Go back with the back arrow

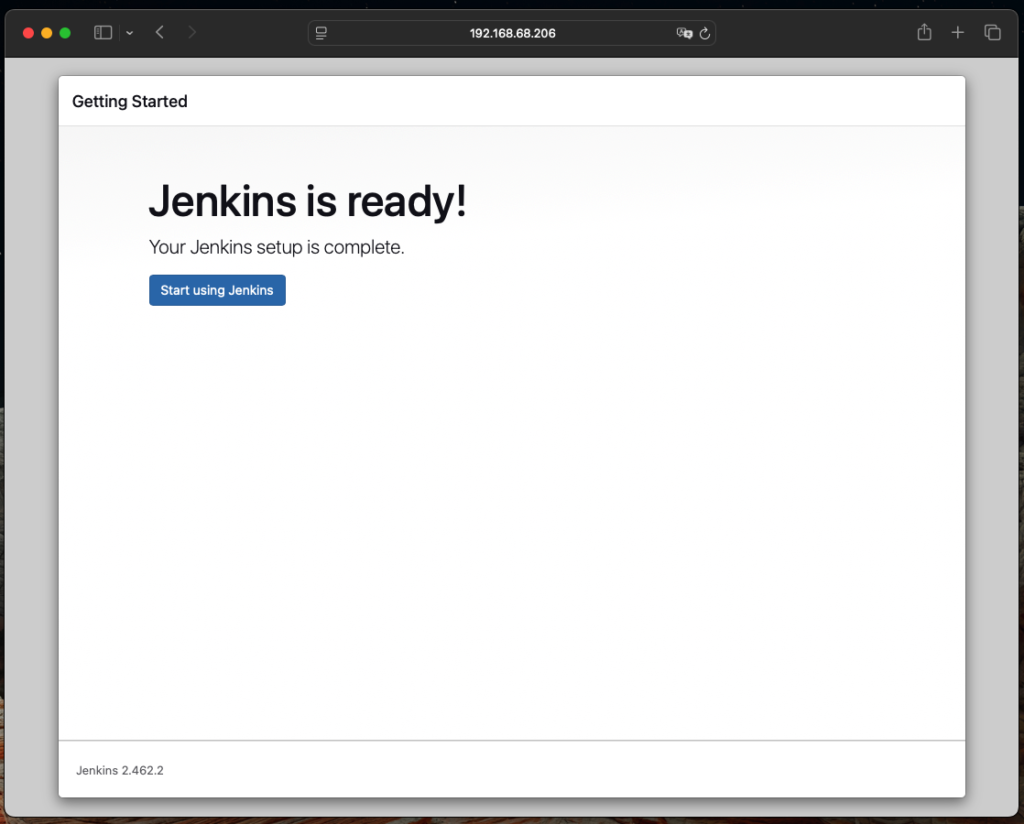(159, 33)
